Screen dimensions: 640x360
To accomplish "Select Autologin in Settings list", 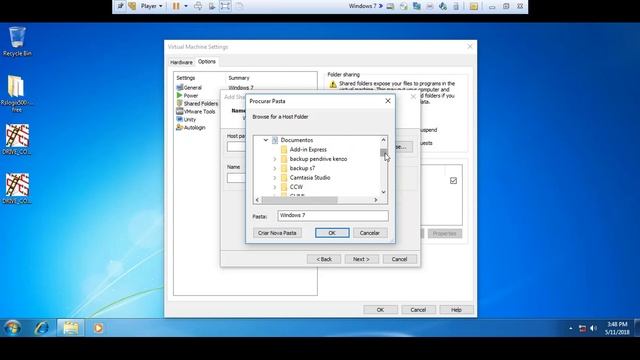I will pyautogui.click(x=191, y=127).
